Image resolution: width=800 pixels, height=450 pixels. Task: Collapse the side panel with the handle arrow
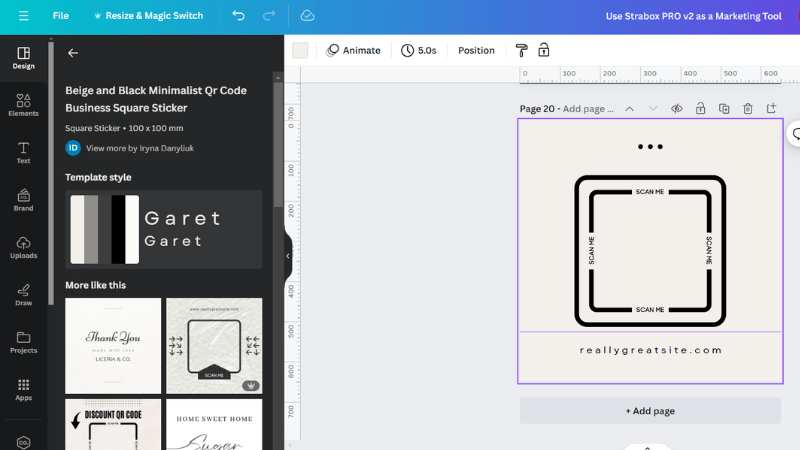pyautogui.click(x=288, y=256)
